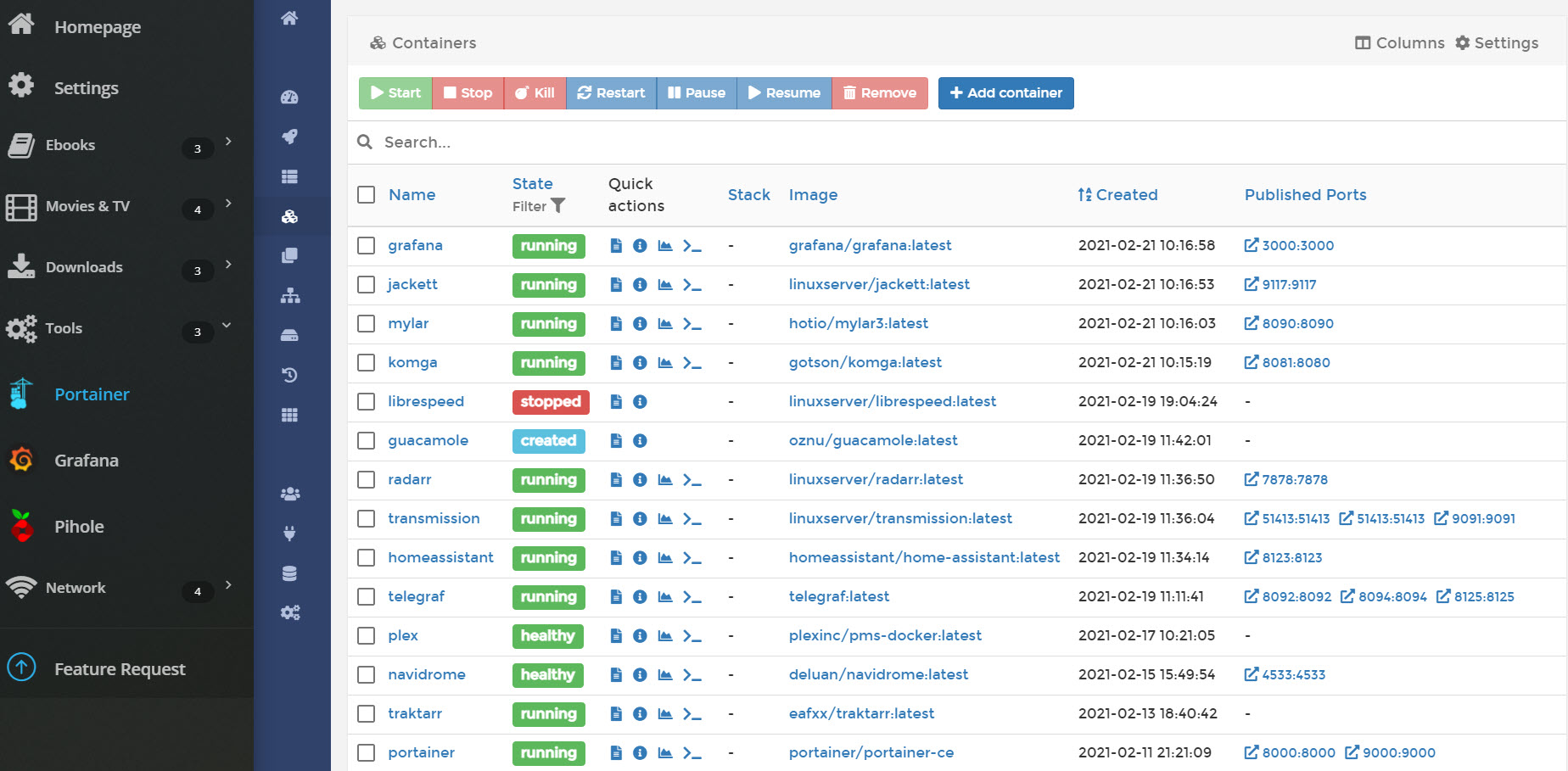The image size is (1568, 771).
Task: Tick the select-all checkbox in table header
Action: 367,195
